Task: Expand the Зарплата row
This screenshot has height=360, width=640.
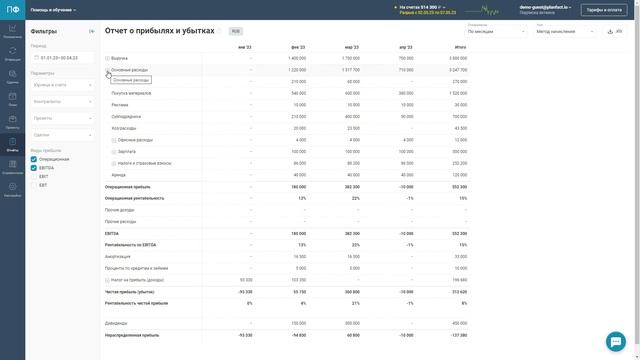Action: click(114, 151)
